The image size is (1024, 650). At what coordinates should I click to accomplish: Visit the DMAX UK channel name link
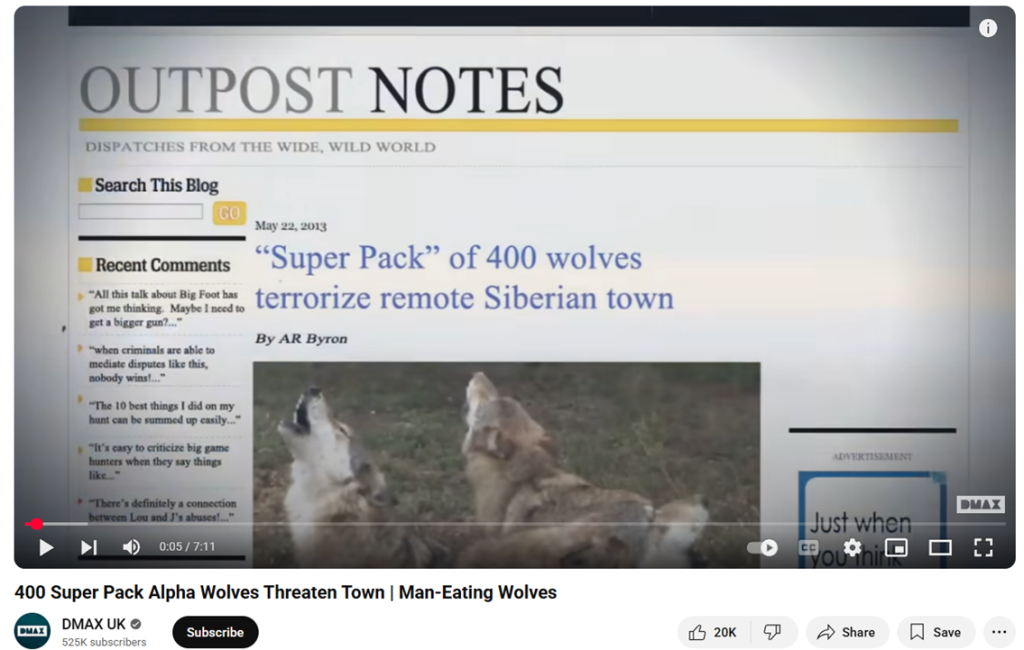click(93, 624)
